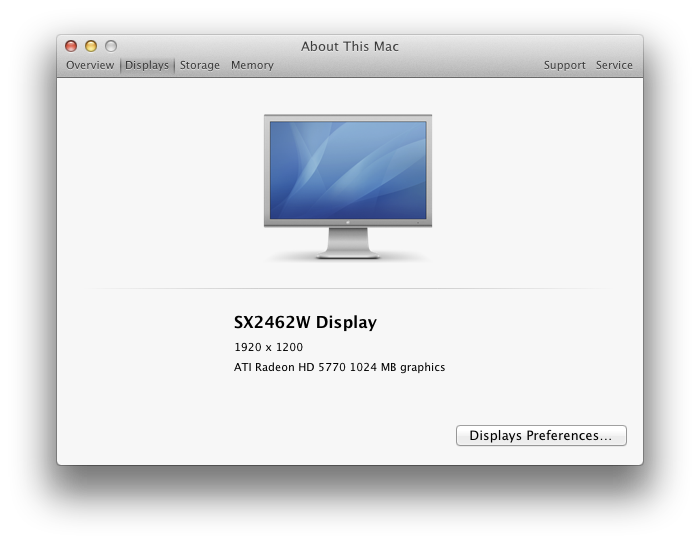Switch to the Overview tab
700x544 pixels.
pos(90,65)
